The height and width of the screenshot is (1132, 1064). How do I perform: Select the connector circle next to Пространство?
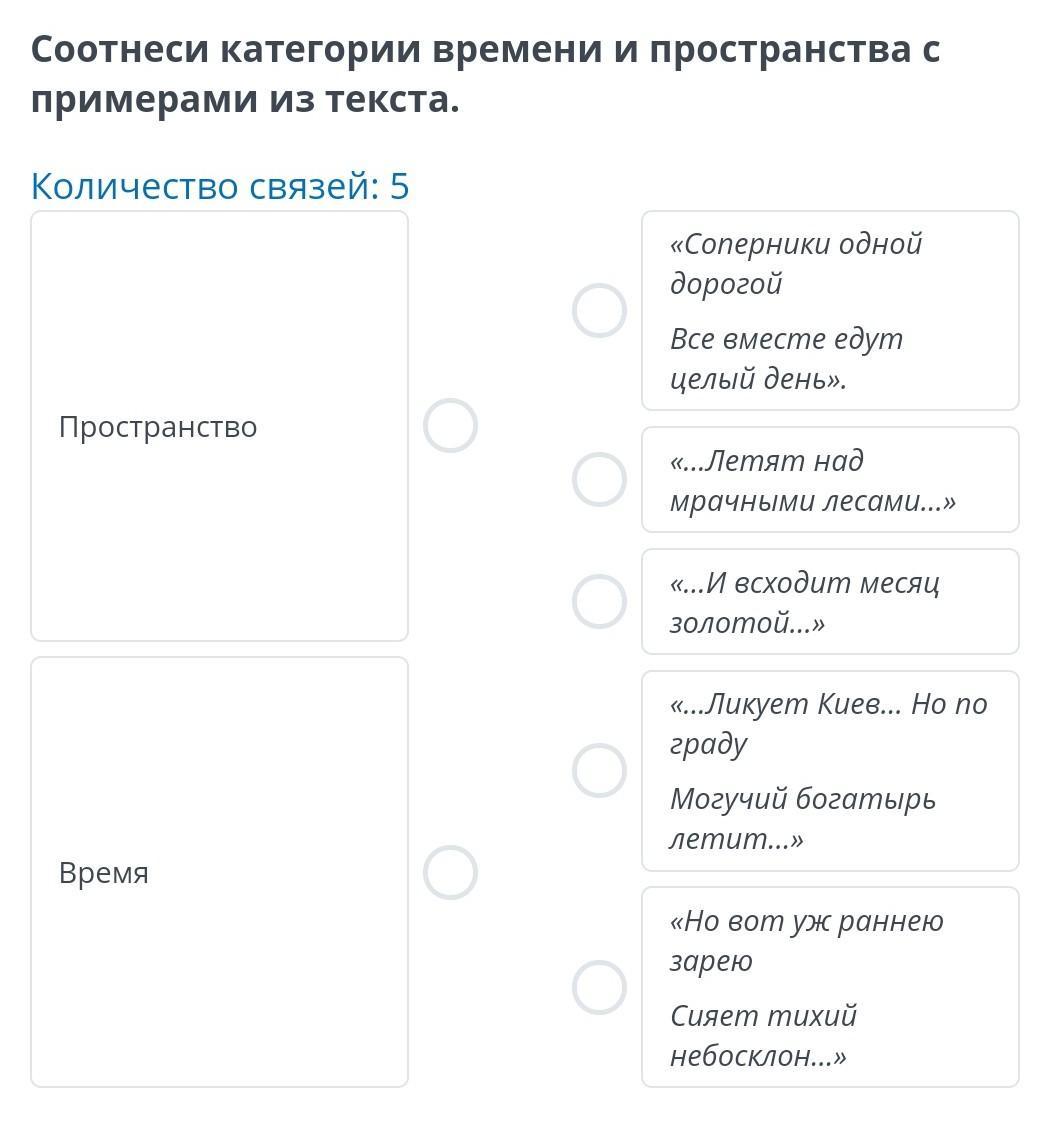pos(450,426)
